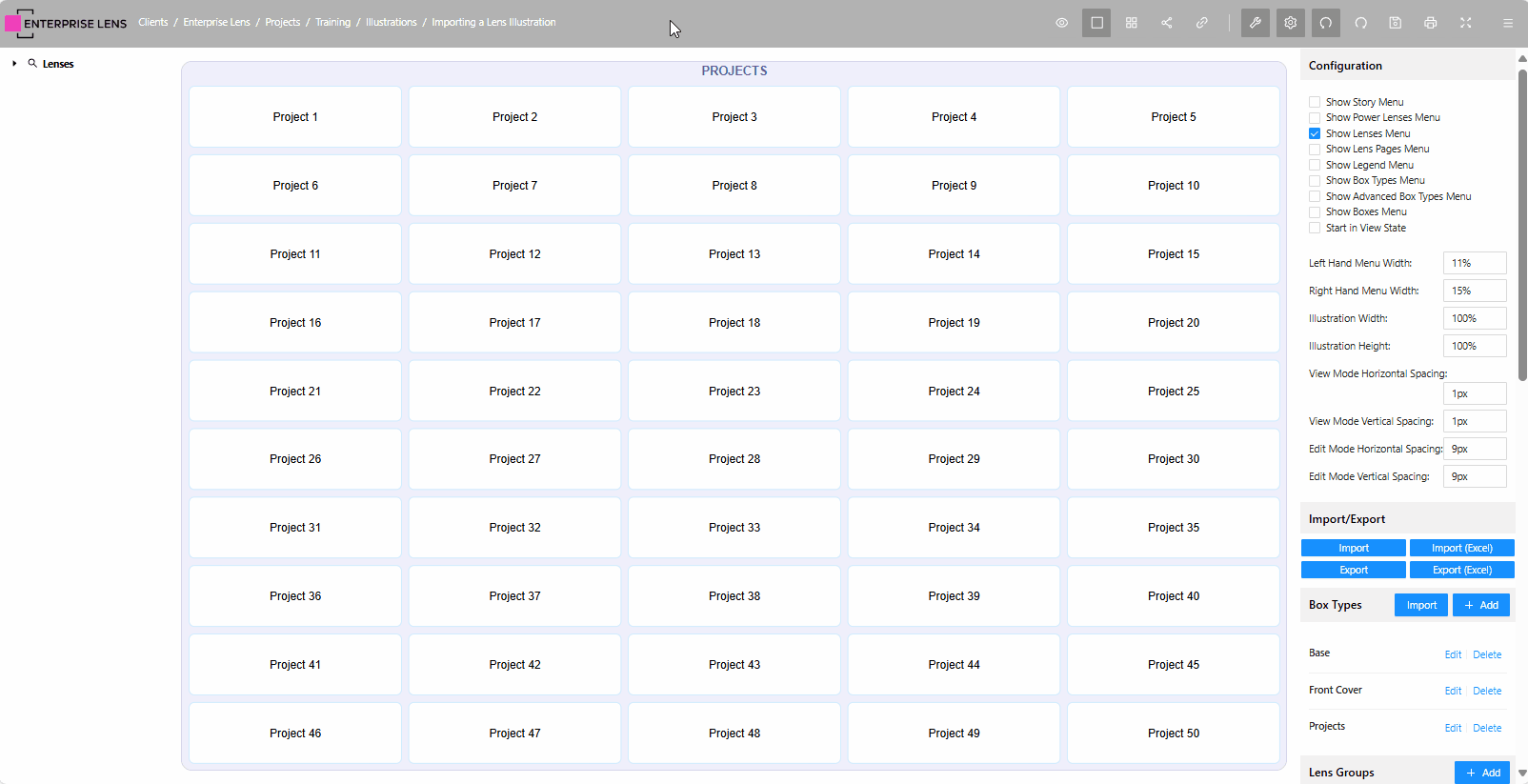Expand the Lenses tree node arrow

14,64
